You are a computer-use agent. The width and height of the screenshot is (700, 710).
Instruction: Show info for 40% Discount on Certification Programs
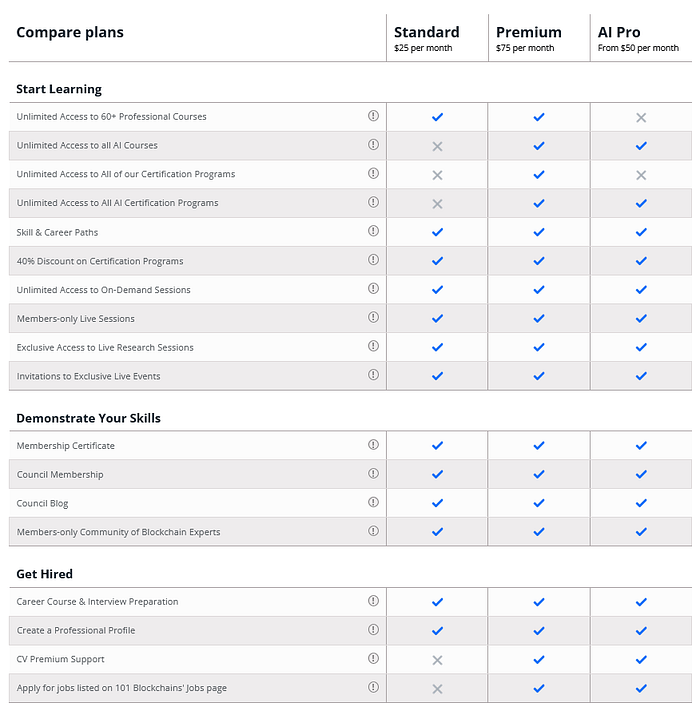(x=373, y=260)
